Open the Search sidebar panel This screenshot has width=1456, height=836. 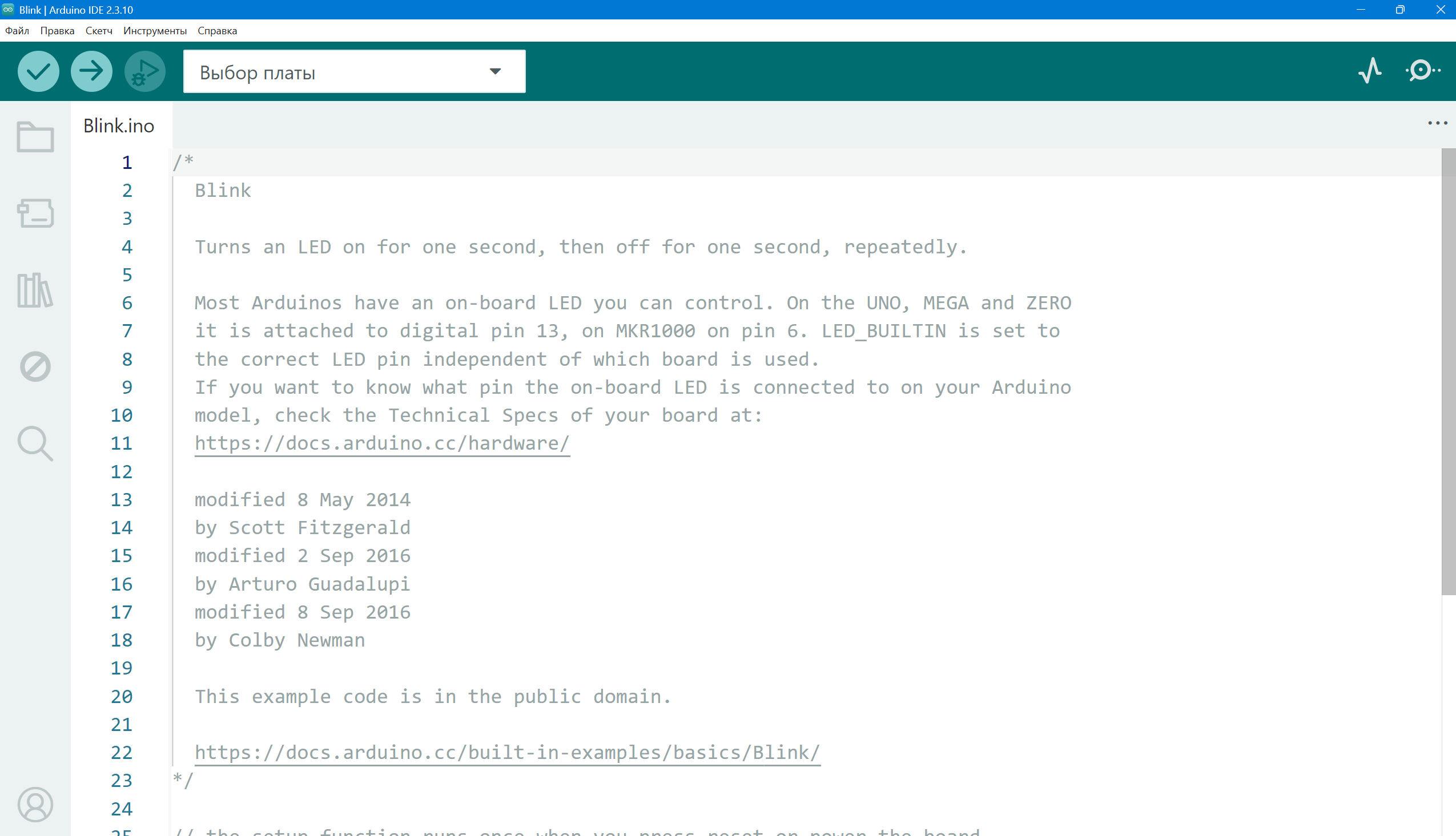pos(35,443)
